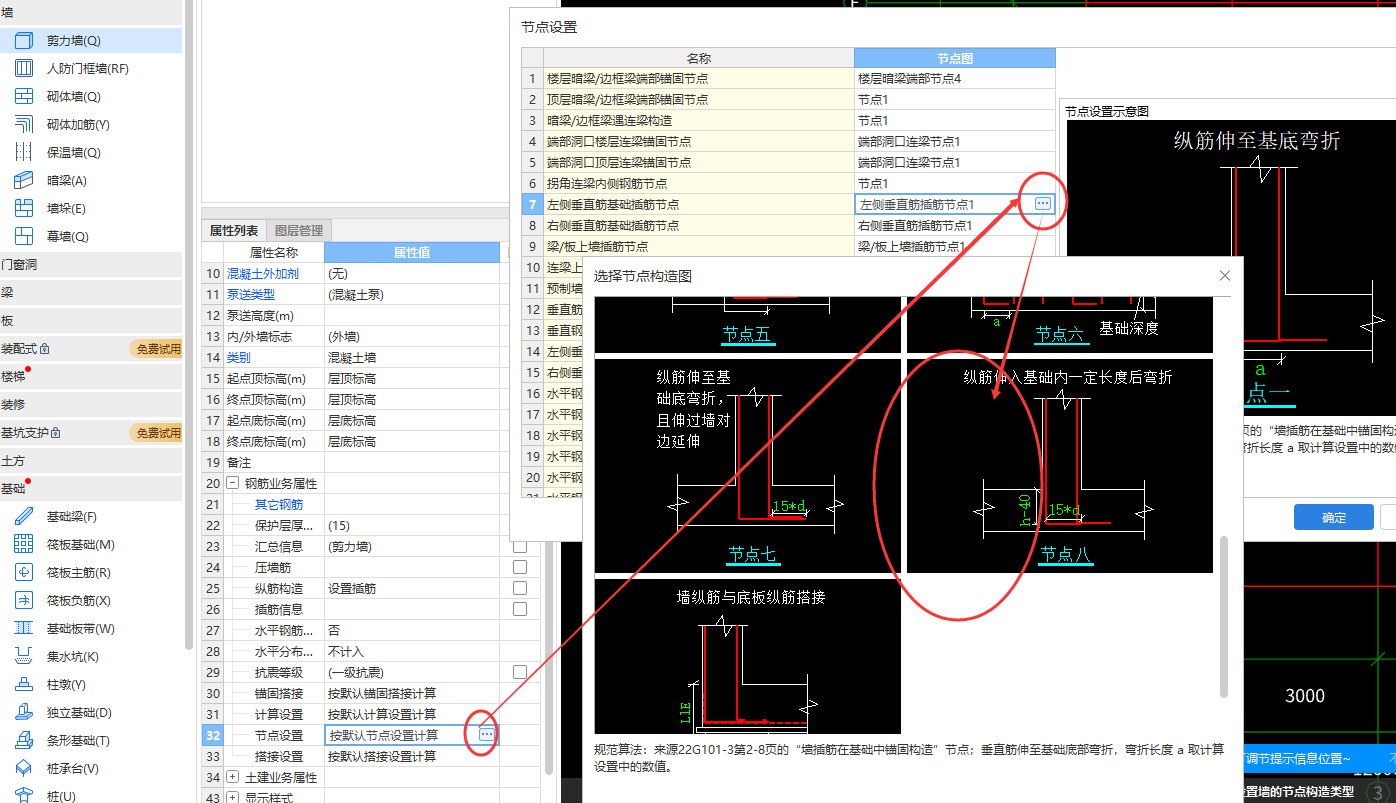The image size is (1396, 803).
Task: Select the 墙纵筋与底板纵筋搭接 node thumbnail
Action: click(x=748, y=657)
